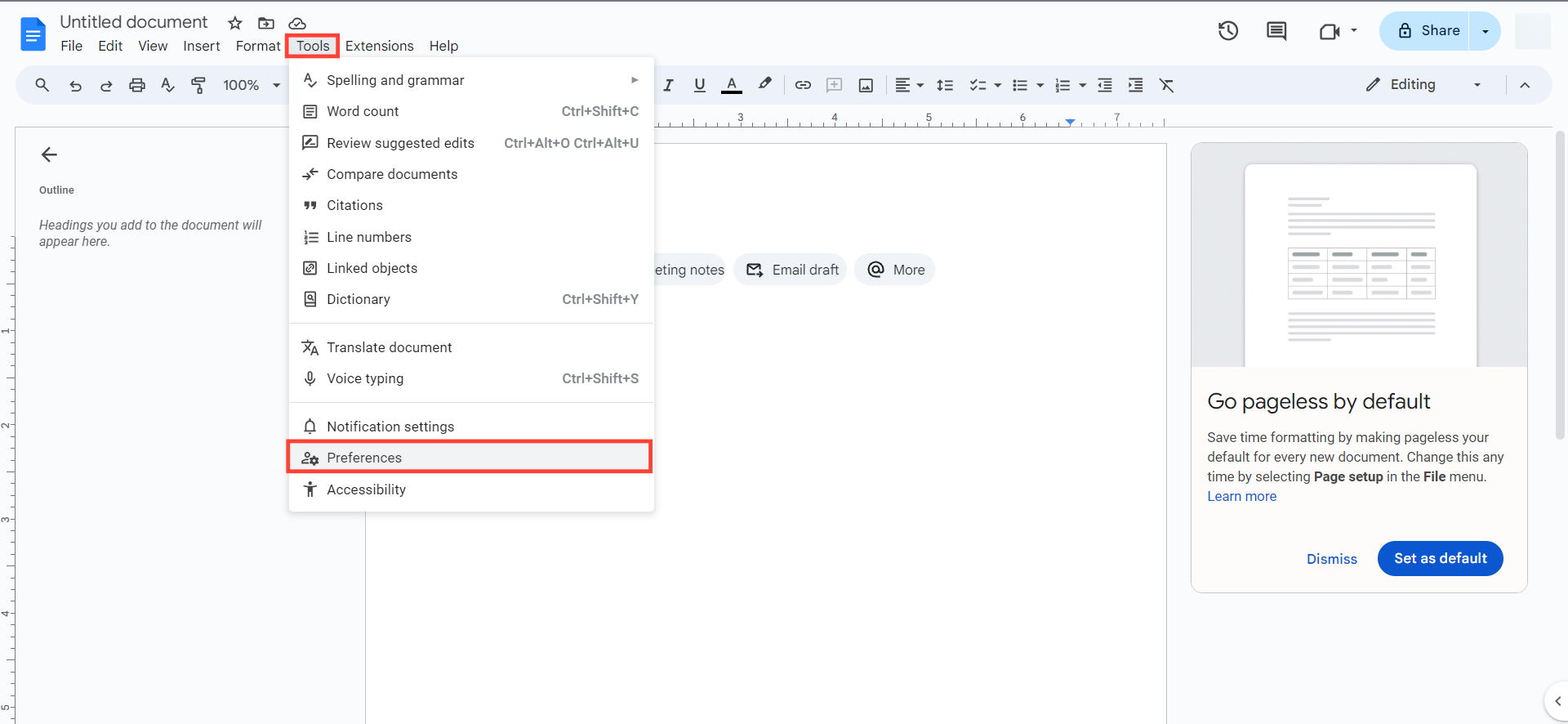
Task: Choose Spelling and grammar submenu
Action: [471, 80]
